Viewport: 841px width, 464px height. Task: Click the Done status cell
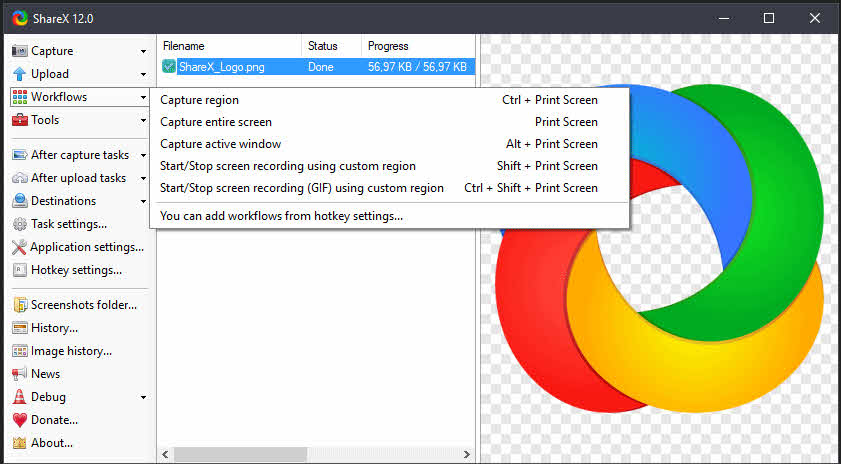[321, 67]
